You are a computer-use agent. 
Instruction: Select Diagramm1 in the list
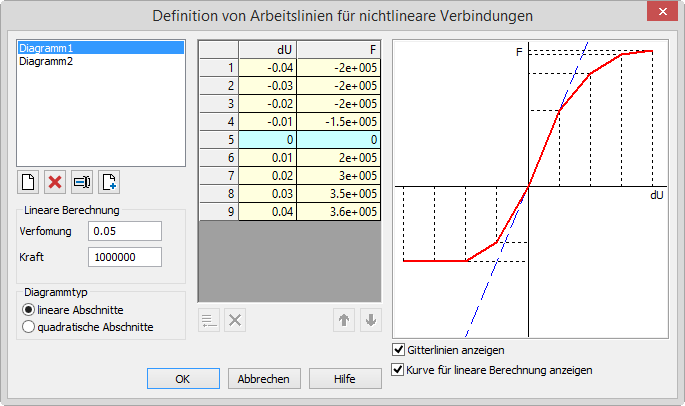[100, 48]
